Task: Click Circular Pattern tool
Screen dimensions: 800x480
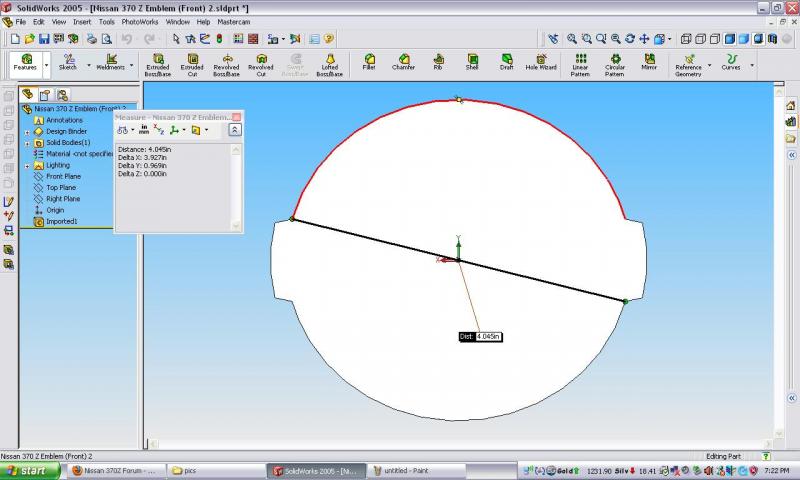Action: 615,65
